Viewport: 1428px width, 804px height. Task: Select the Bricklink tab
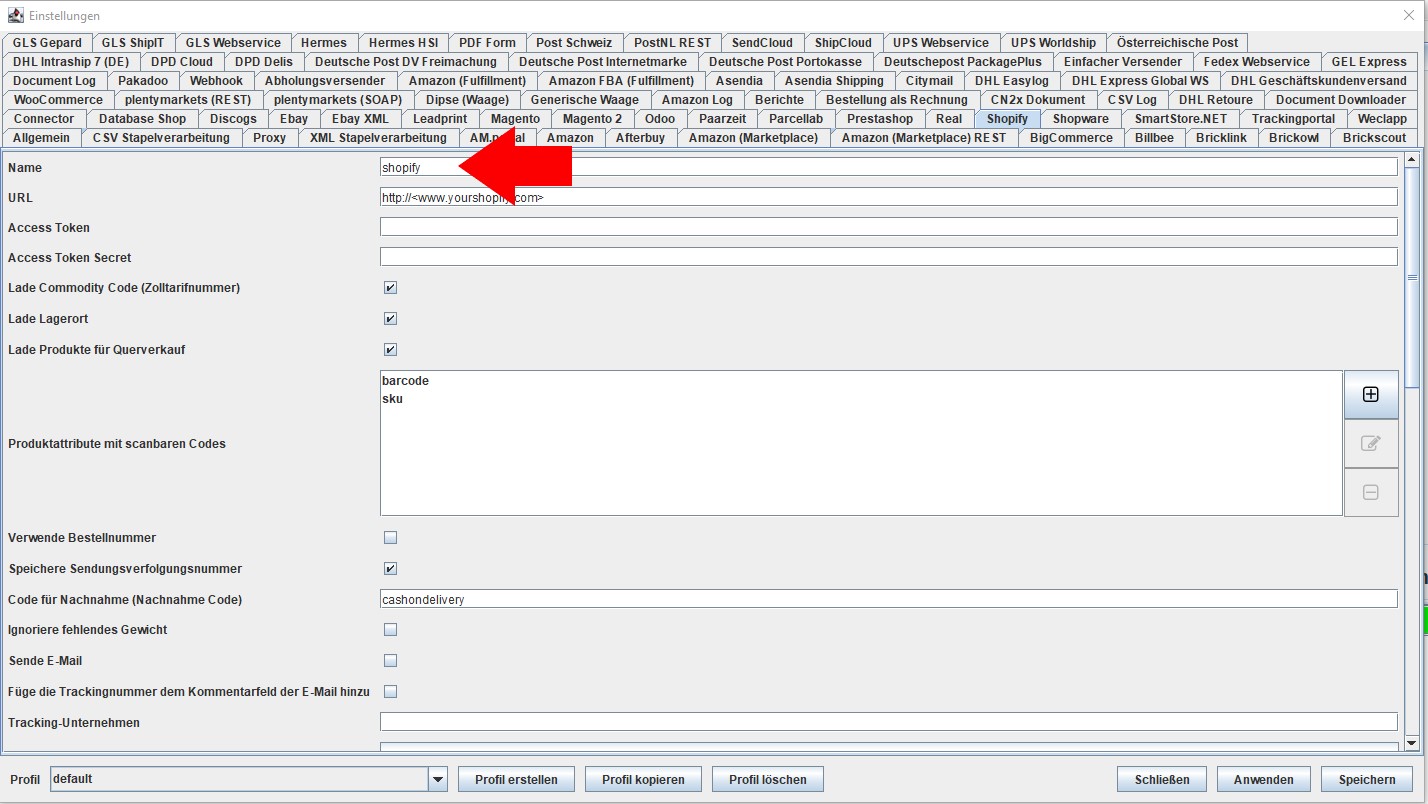[1221, 138]
